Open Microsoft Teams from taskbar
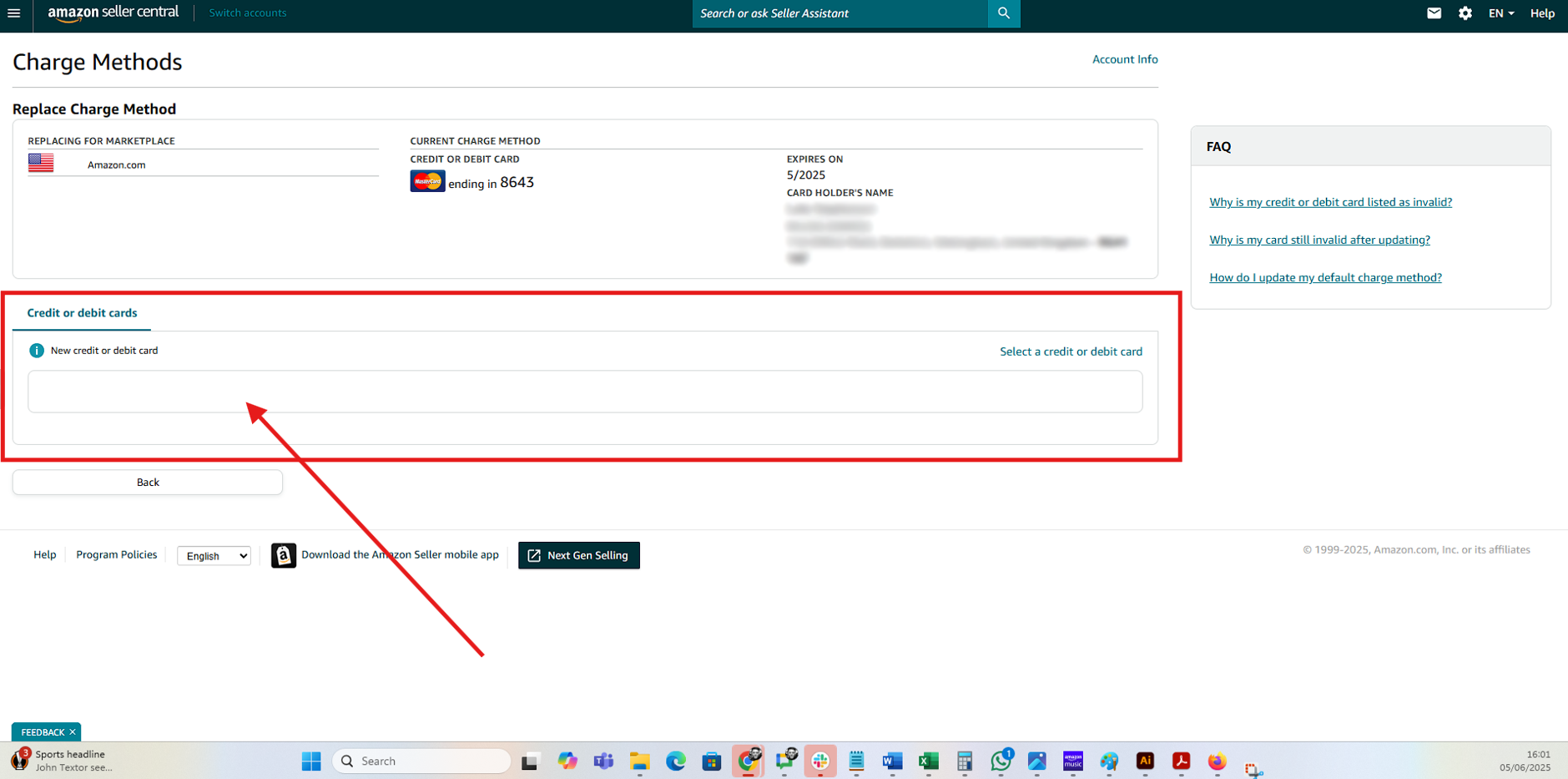1568x779 pixels. coord(603,761)
